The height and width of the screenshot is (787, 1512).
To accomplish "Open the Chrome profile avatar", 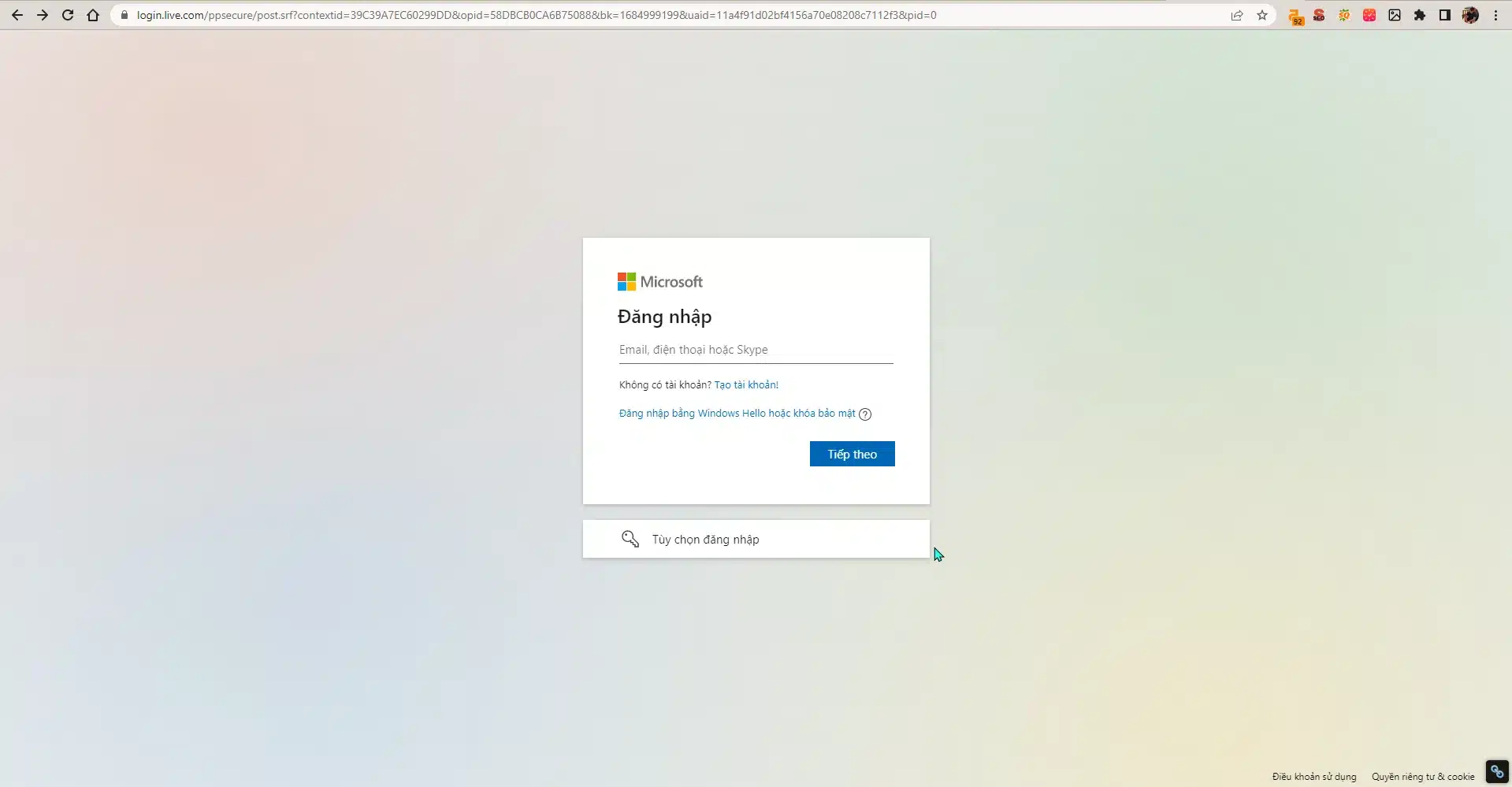I will pos(1470,15).
